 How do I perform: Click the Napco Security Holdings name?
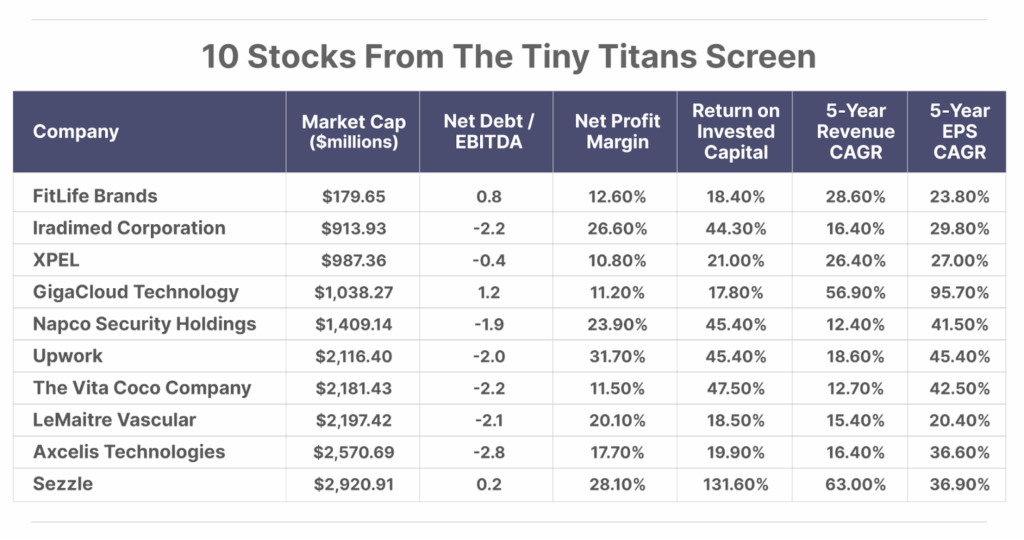(x=144, y=324)
